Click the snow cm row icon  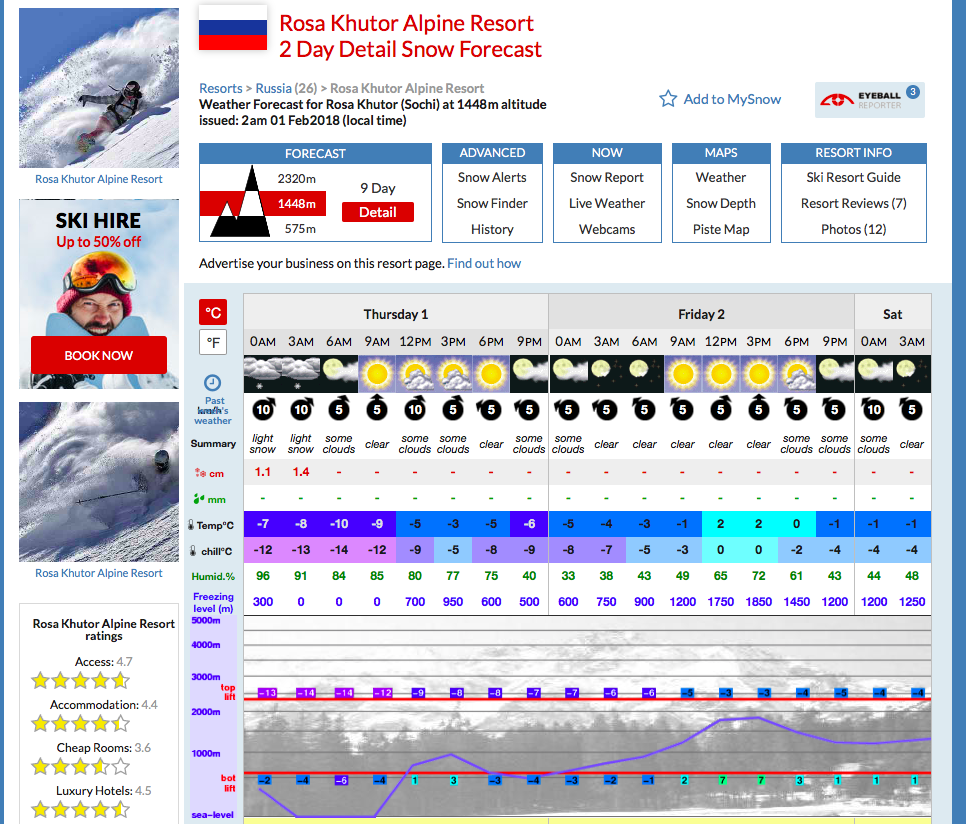(200, 473)
